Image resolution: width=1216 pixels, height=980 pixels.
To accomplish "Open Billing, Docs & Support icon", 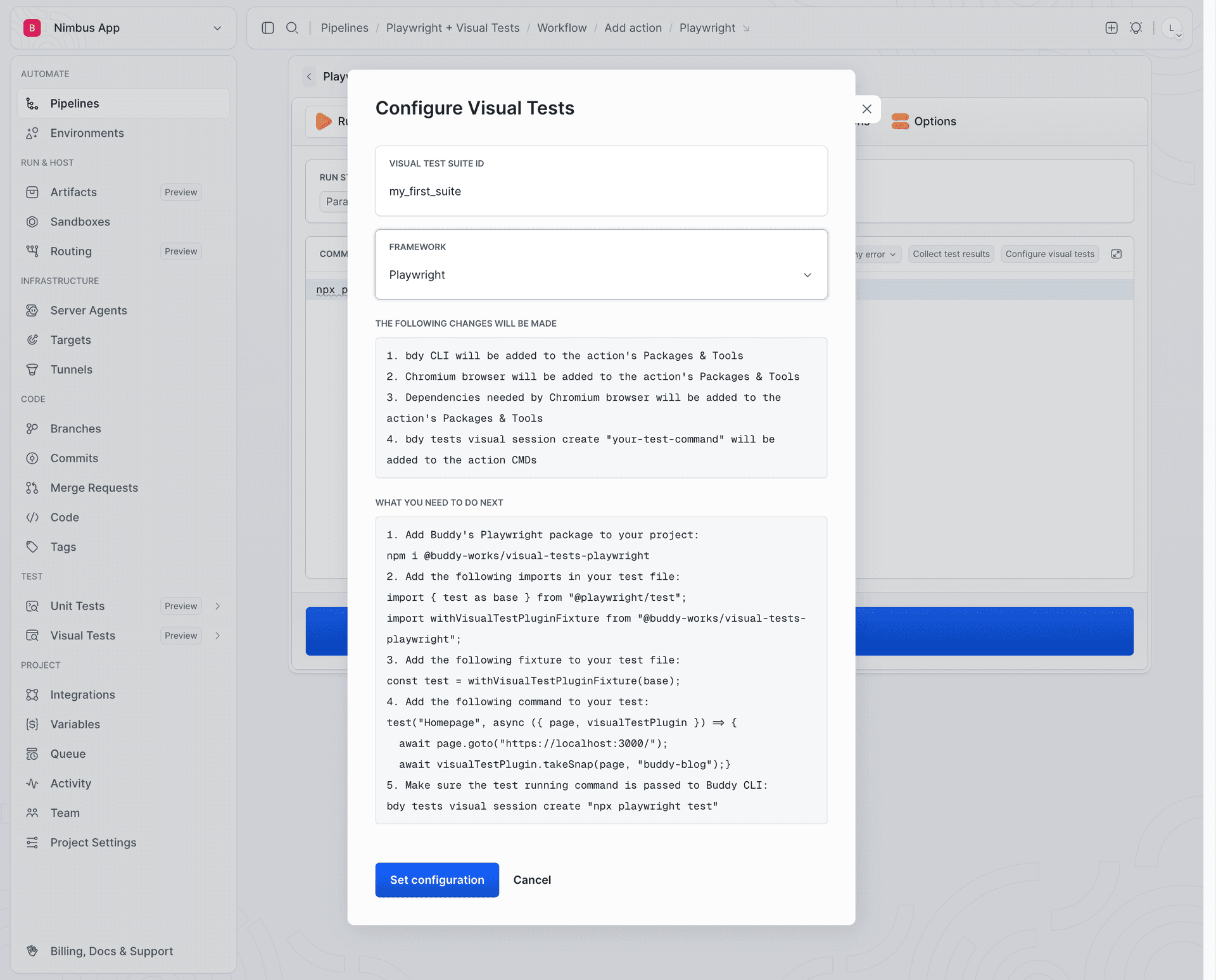I will (x=32, y=951).
